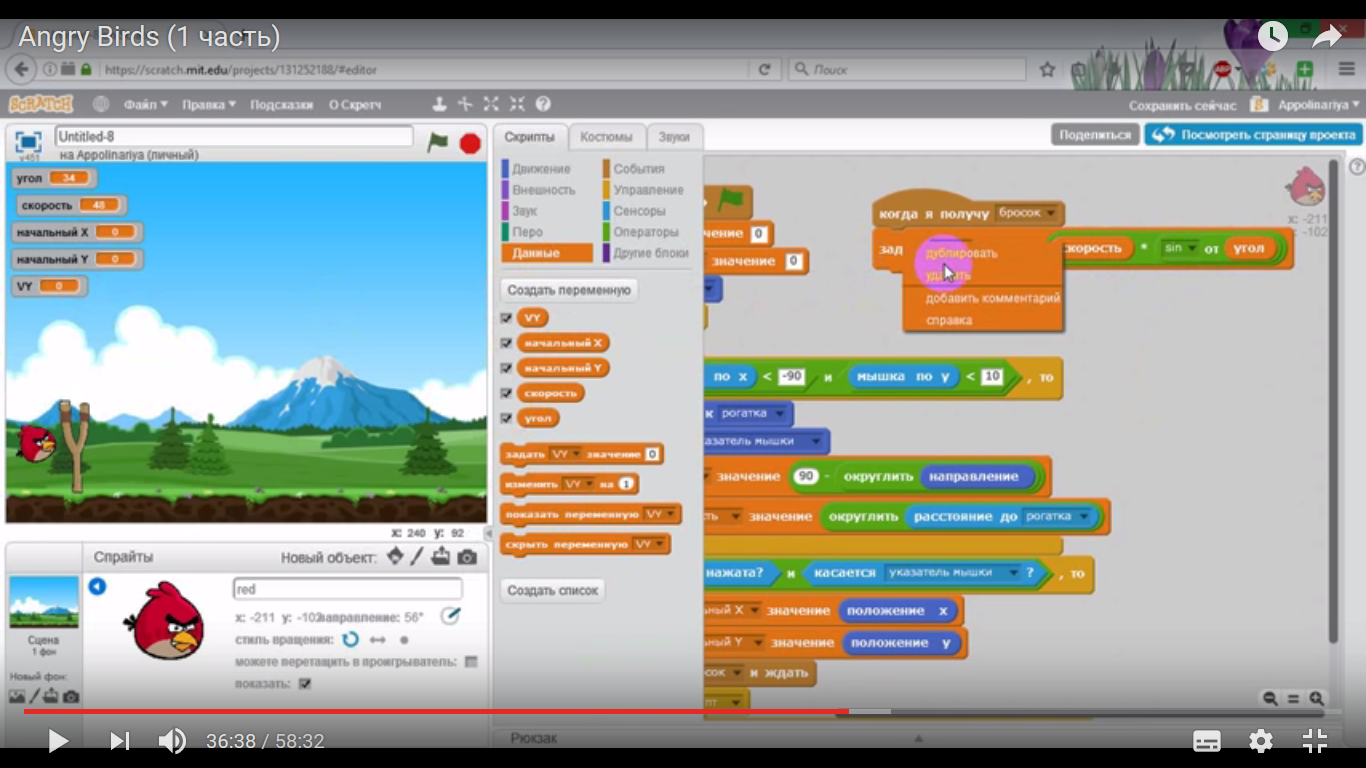This screenshot has height=768, width=1366.
Task: Click the block help question mark tool
Action: 543,104
